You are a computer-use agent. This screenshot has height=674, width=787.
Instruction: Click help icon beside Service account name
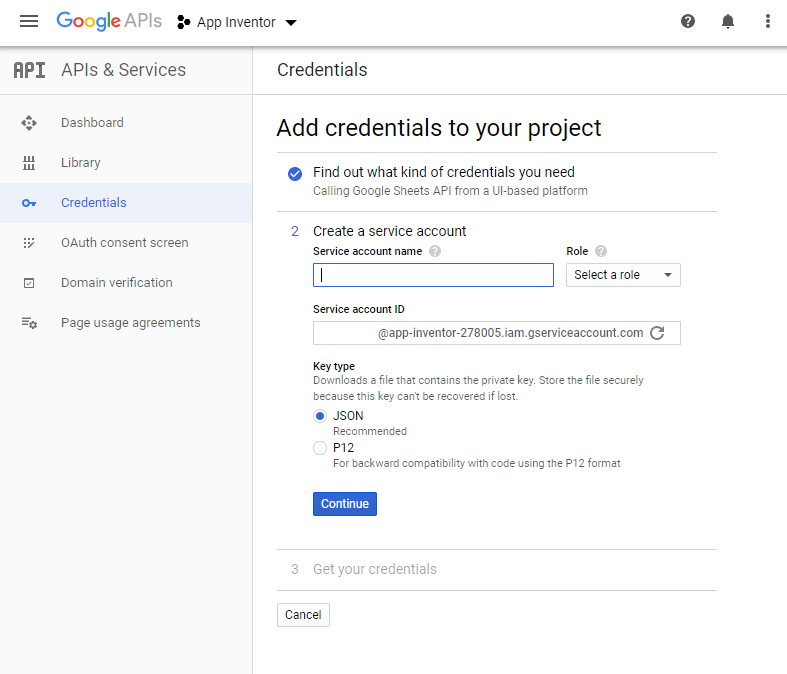click(435, 252)
